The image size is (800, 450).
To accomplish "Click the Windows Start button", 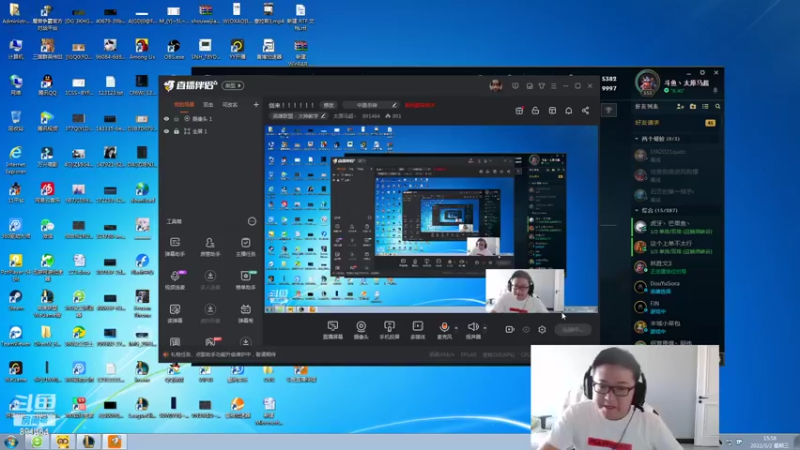I will [x=11, y=442].
